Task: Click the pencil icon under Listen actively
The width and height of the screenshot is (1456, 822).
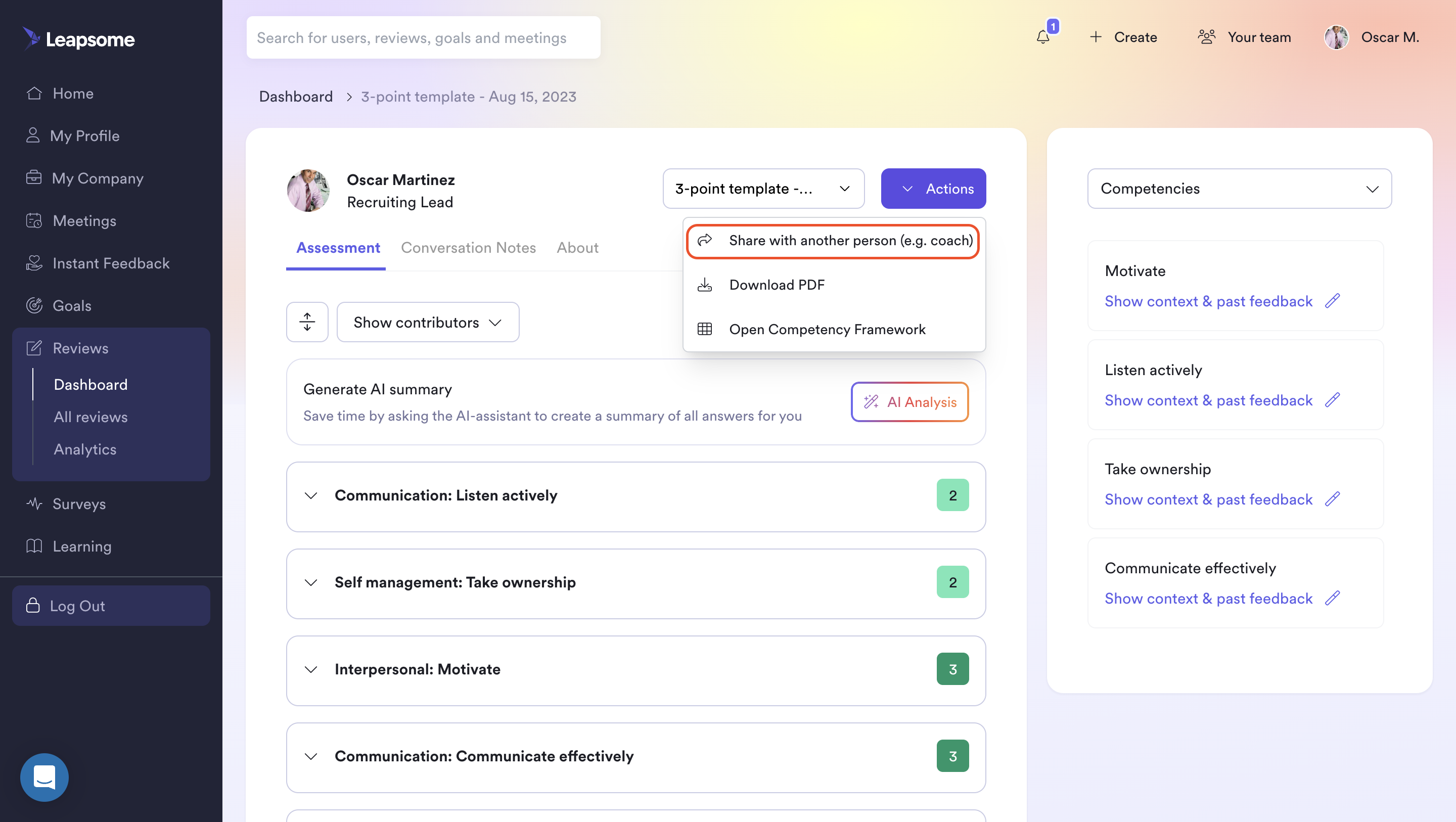Action: click(x=1332, y=400)
